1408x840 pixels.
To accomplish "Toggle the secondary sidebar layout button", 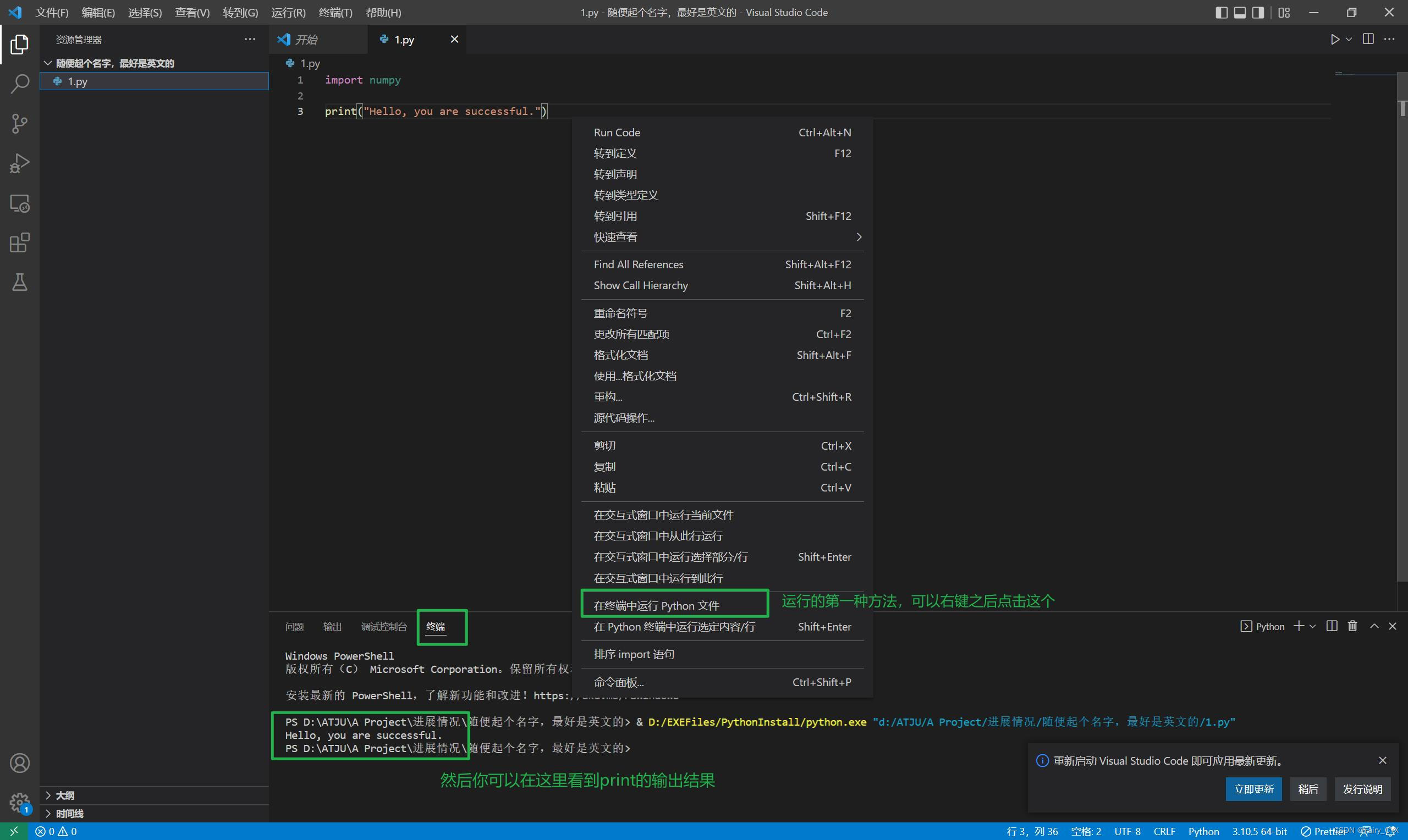I will point(1257,13).
